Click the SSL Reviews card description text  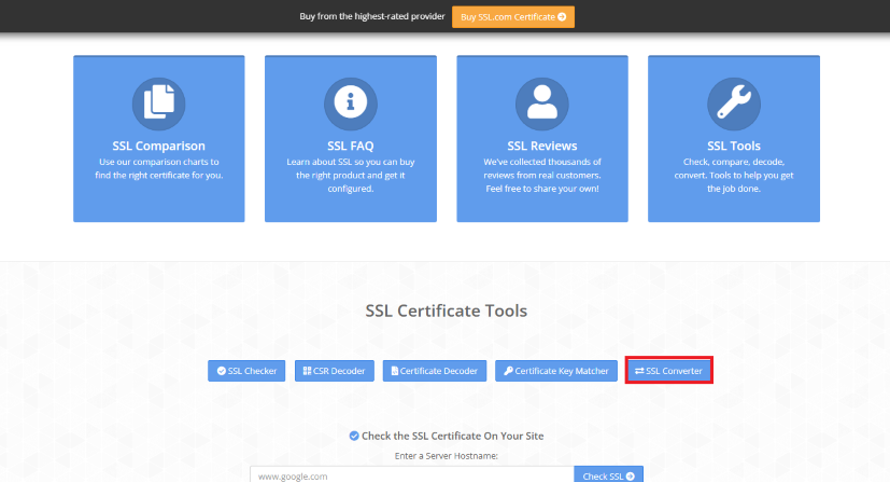click(x=542, y=175)
